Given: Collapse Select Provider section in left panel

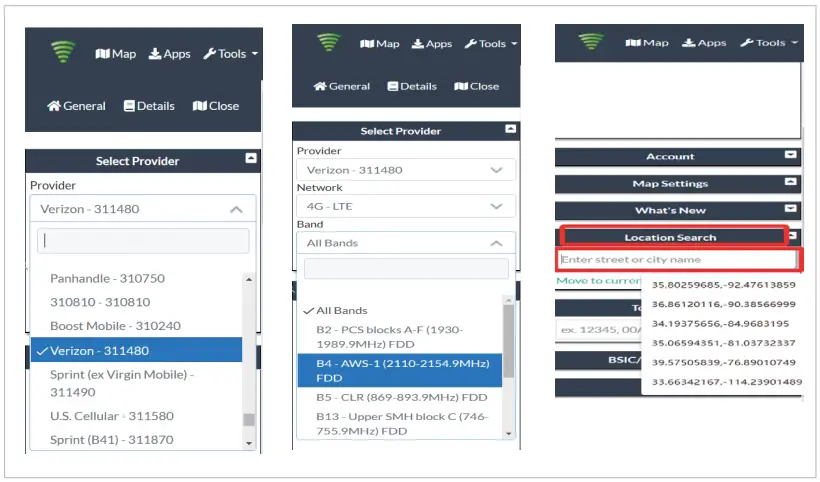Looking at the screenshot, I should click(251, 158).
